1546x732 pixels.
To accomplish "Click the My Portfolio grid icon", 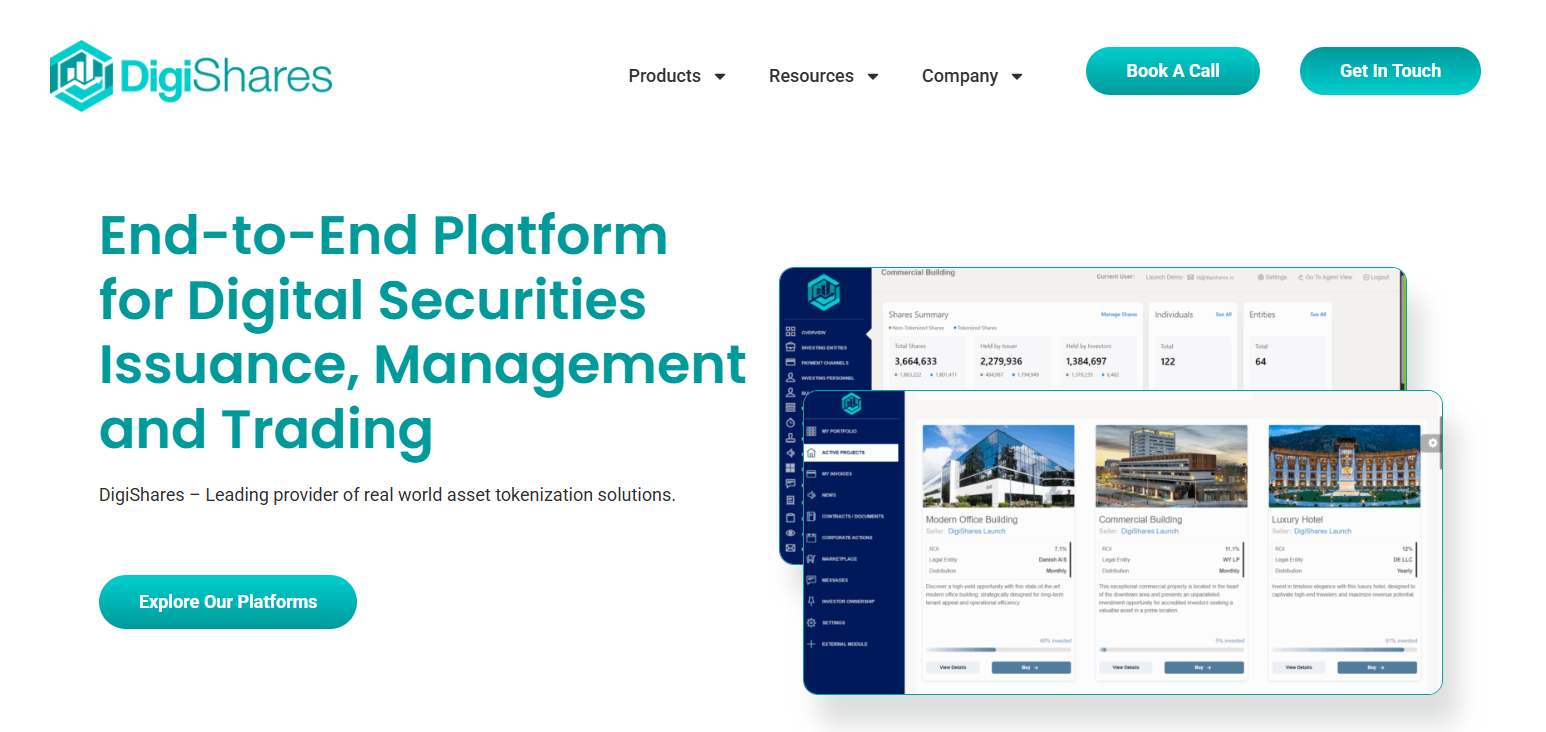I will [x=811, y=431].
